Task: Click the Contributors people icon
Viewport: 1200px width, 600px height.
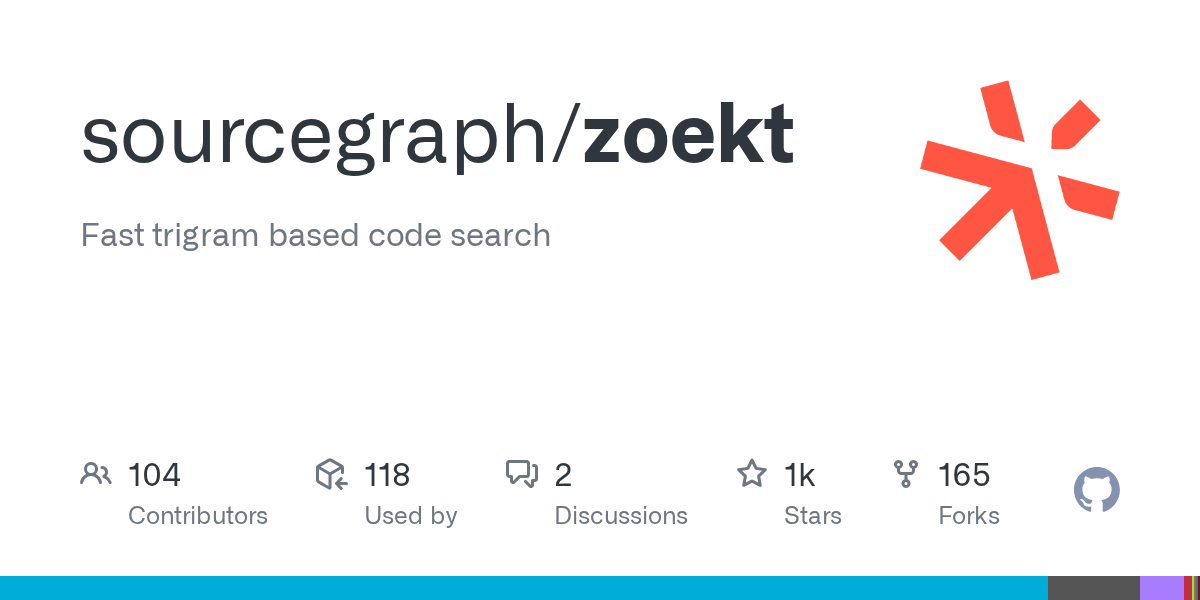Action: pos(96,474)
